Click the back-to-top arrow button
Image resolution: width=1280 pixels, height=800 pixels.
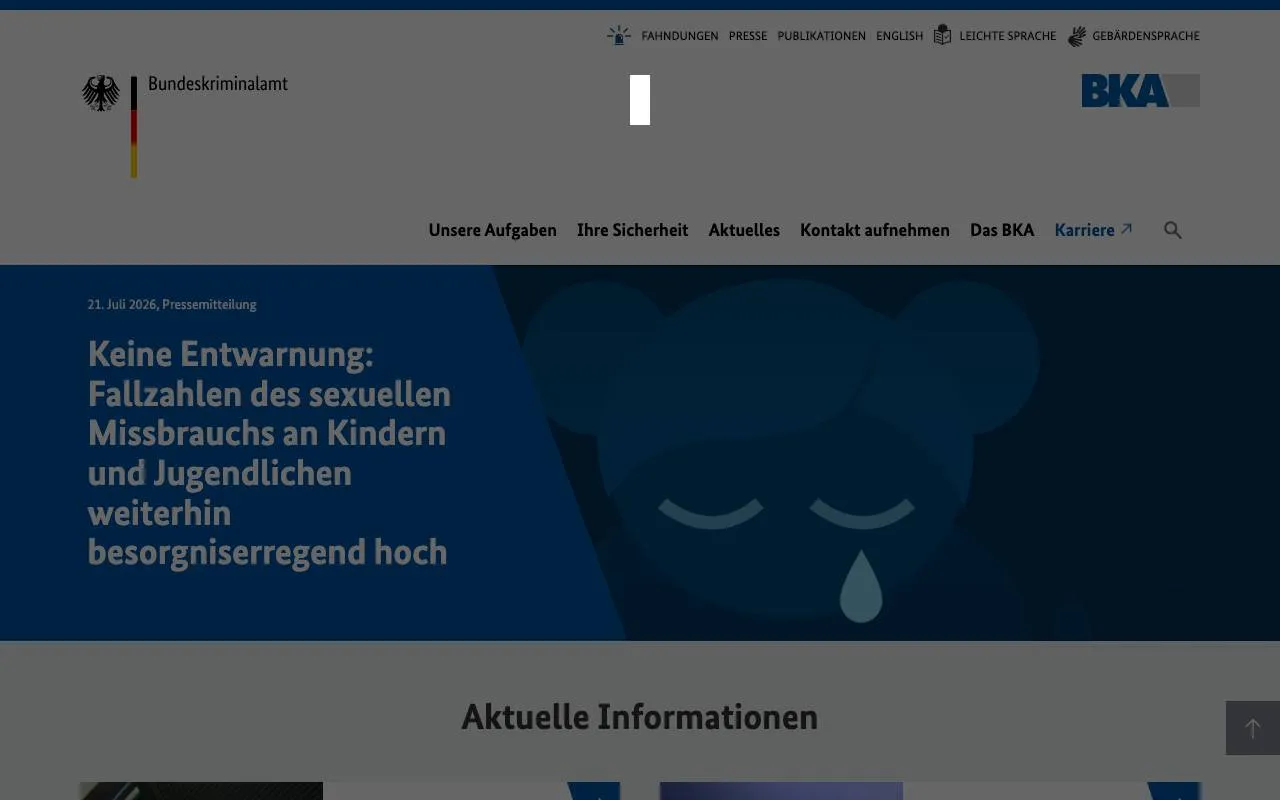coord(1253,728)
